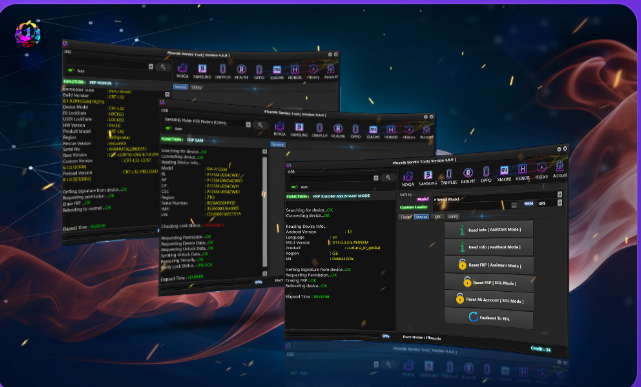
Task: Open Select Model dropdown in front-right window
Action: pos(560,195)
